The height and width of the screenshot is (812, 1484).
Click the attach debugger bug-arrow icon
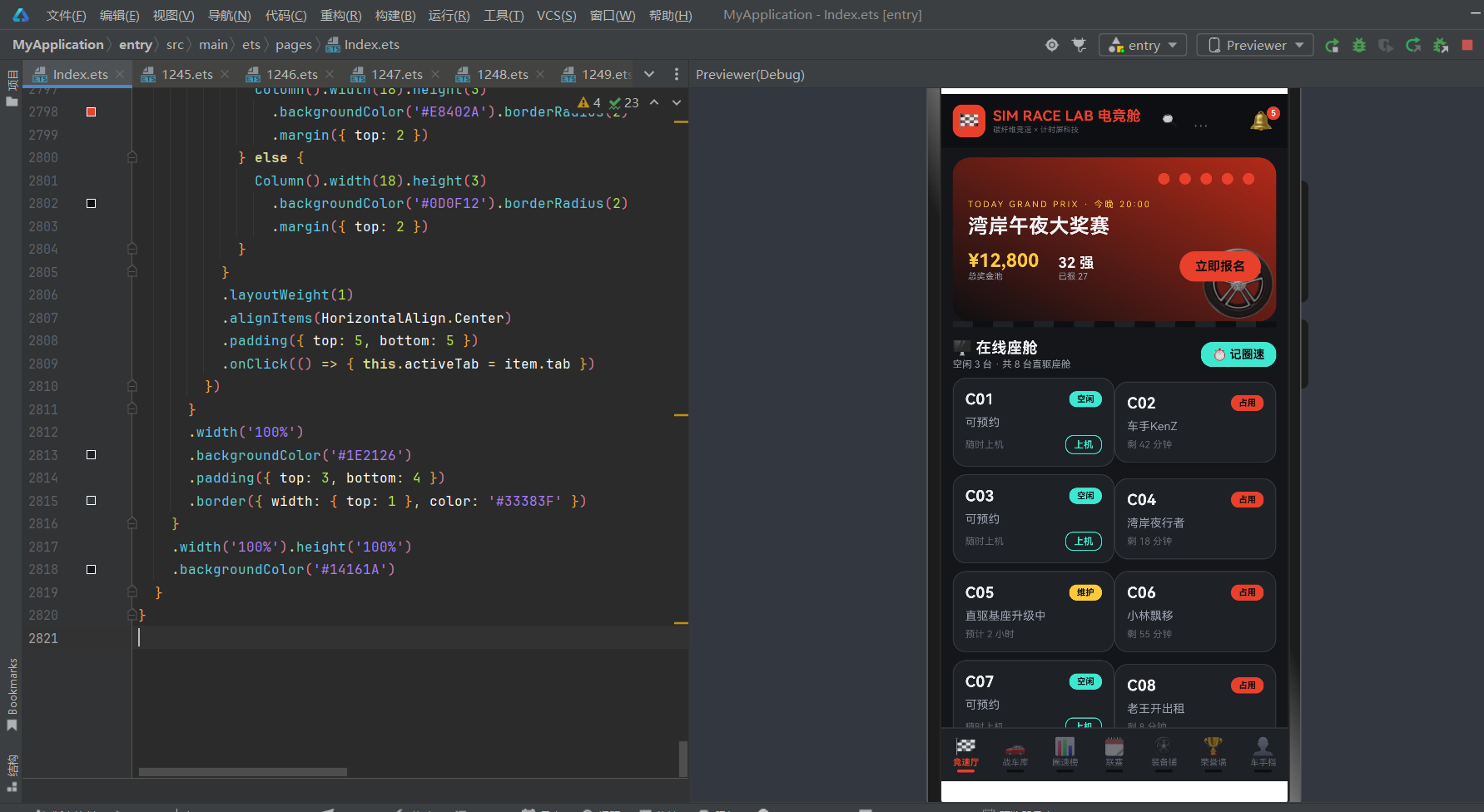point(1441,45)
